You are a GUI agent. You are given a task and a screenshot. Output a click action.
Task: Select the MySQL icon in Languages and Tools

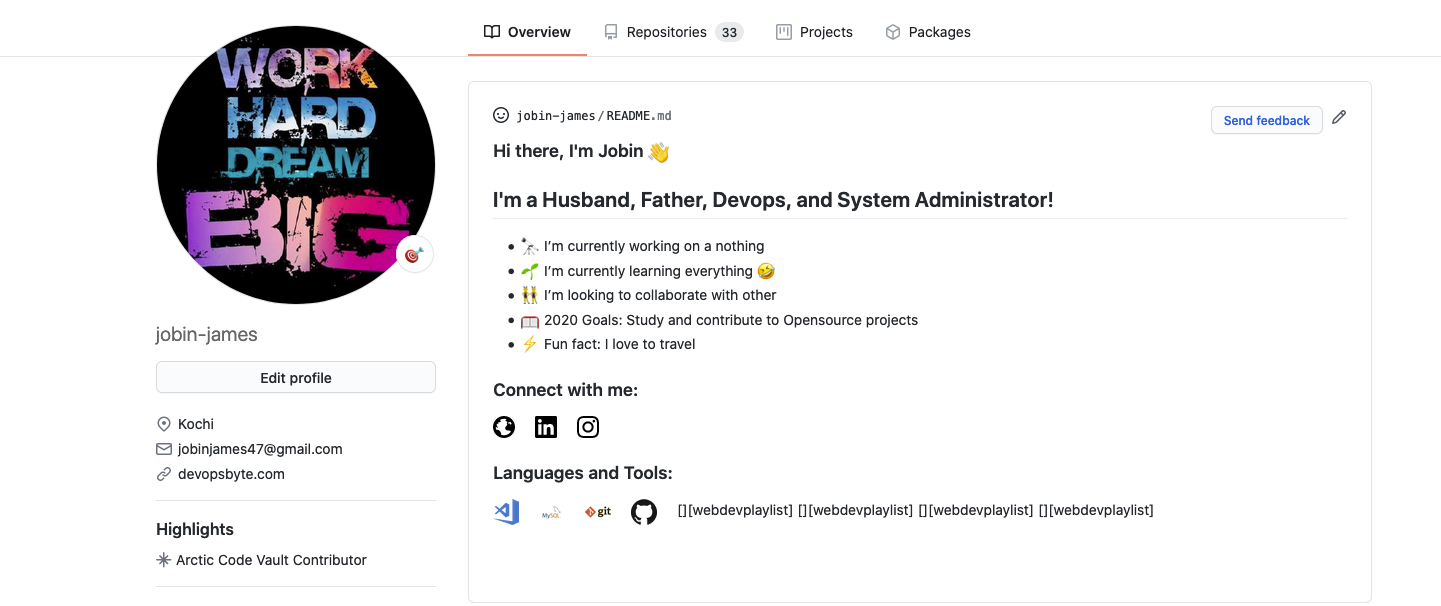click(551, 513)
